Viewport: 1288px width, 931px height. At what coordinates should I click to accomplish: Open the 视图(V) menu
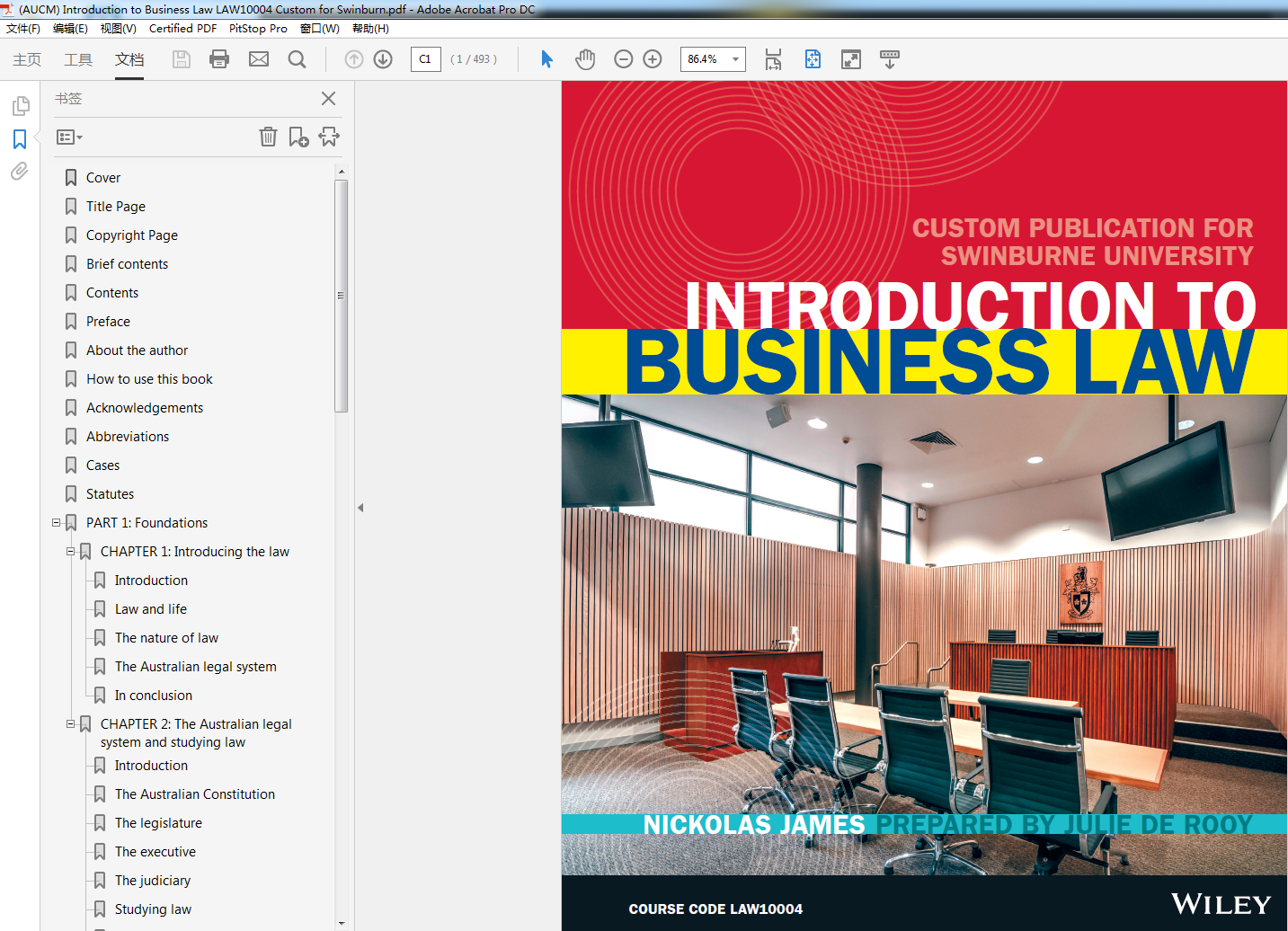(118, 29)
